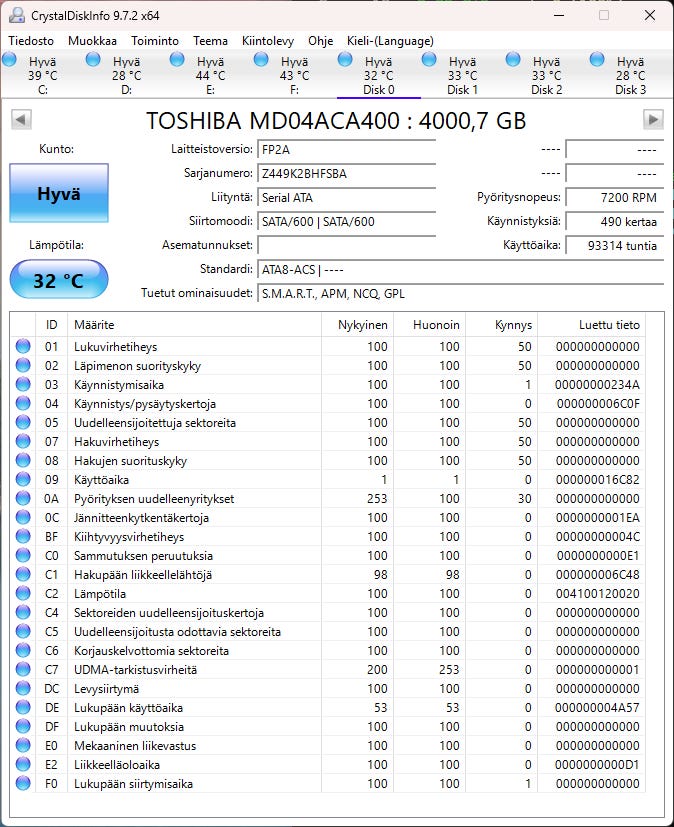Go to previous disk with left arrow
Viewport: 674px width, 827px height.
[22, 120]
